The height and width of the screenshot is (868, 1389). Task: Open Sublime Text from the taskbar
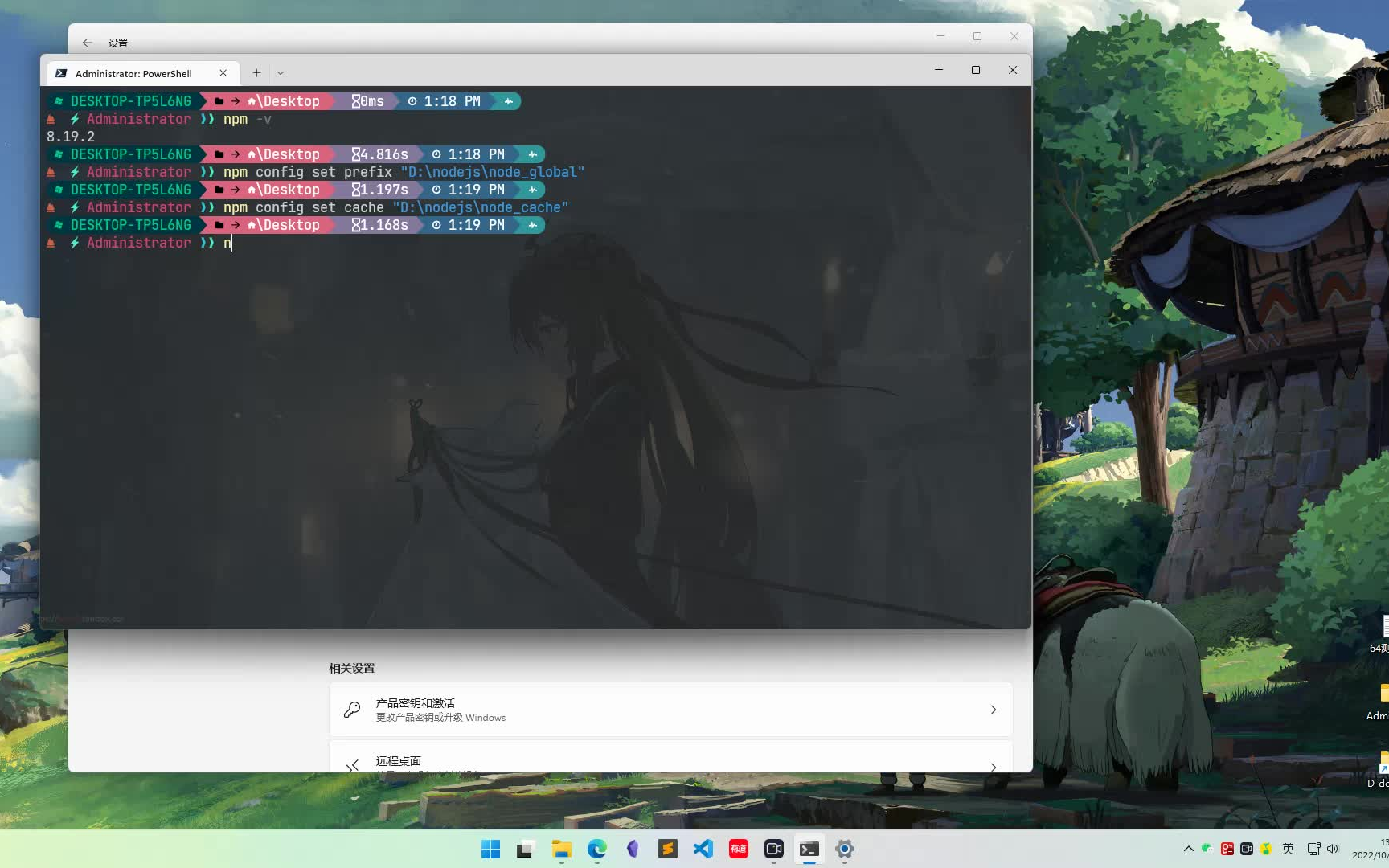point(667,849)
